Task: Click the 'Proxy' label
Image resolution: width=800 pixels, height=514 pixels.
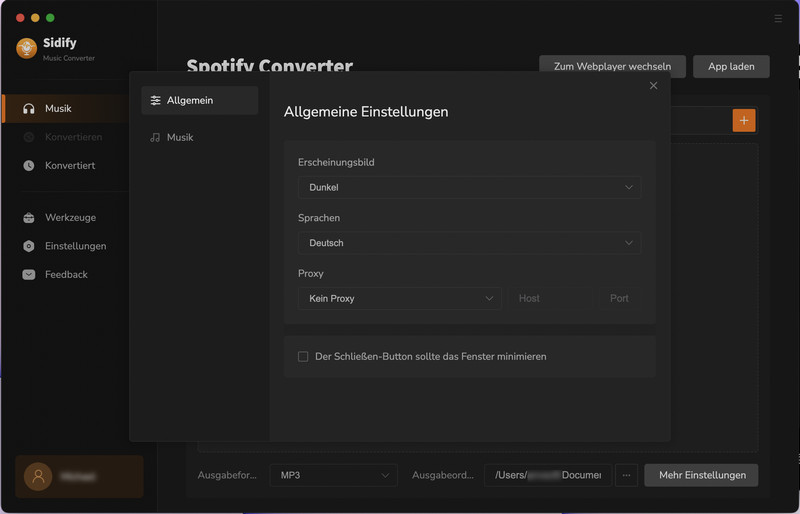Action: [x=311, y=274]
